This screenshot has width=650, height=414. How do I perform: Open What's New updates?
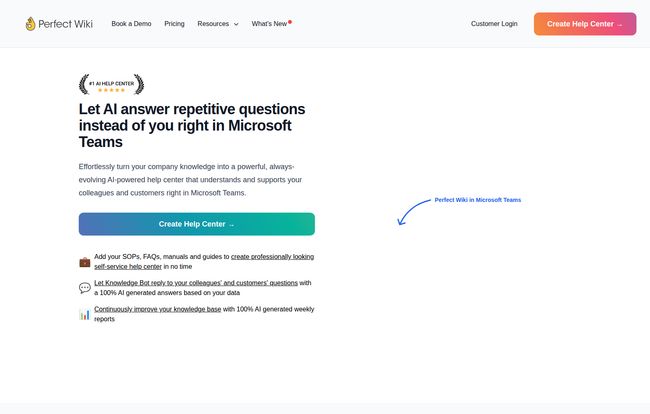269,24
